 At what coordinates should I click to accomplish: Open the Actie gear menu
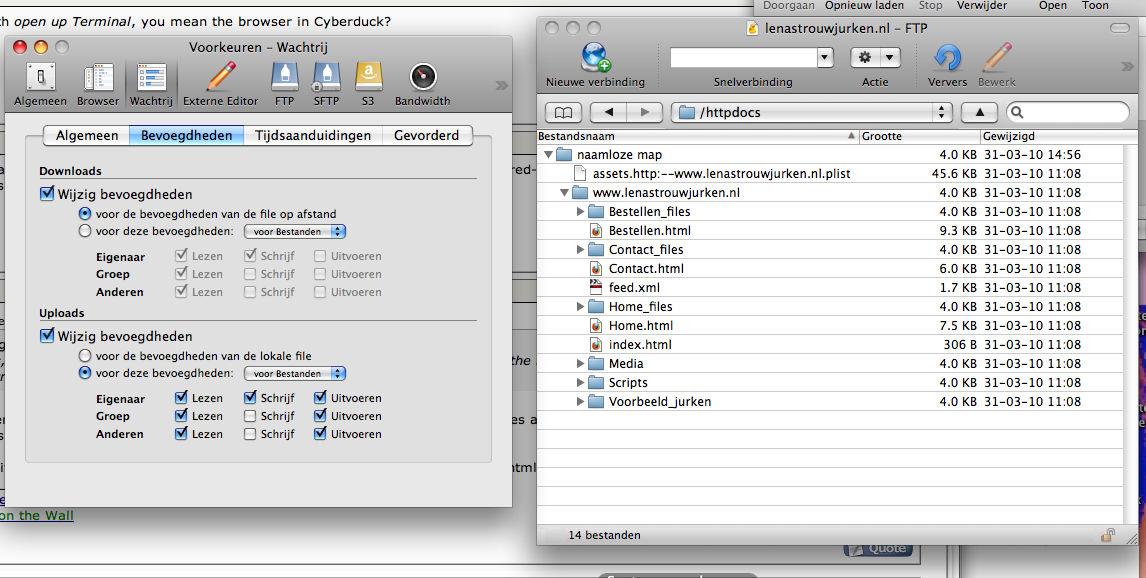[x=875, y=57]
